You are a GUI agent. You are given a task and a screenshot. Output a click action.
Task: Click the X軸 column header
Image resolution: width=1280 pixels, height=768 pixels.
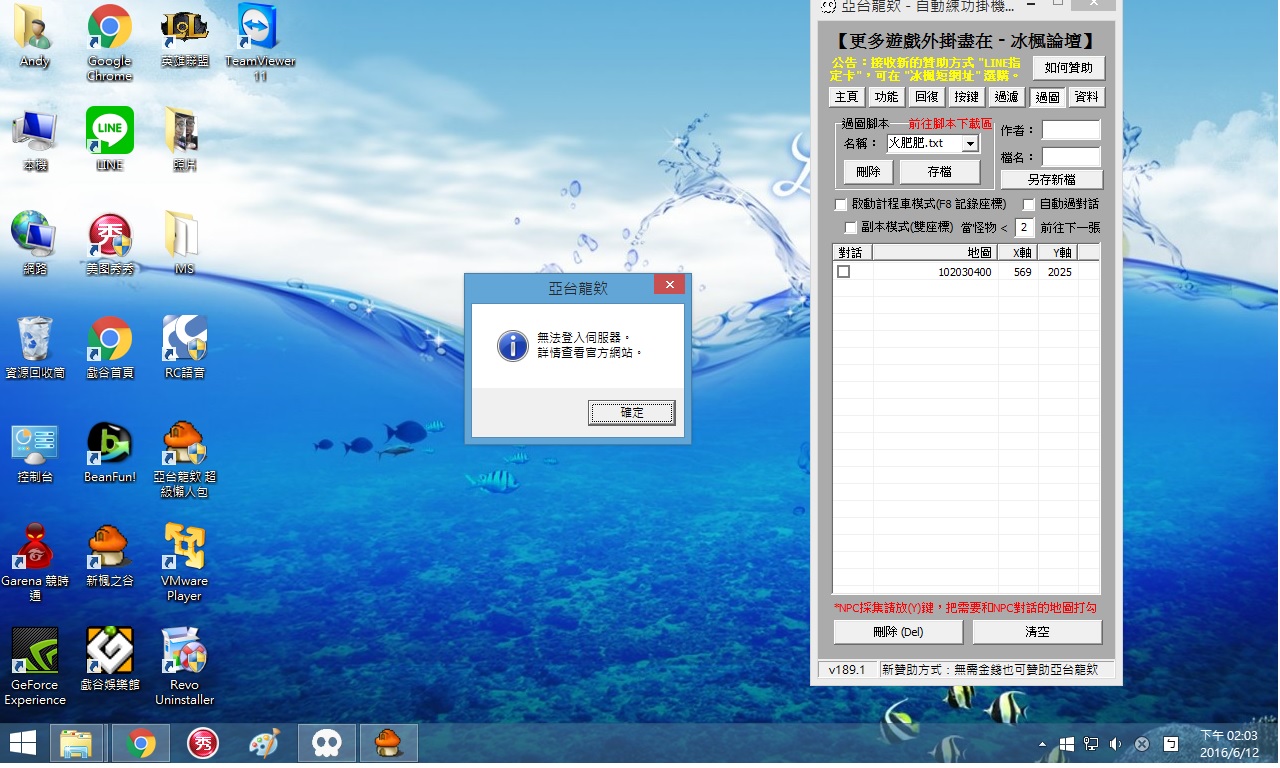click(1017, 253)
